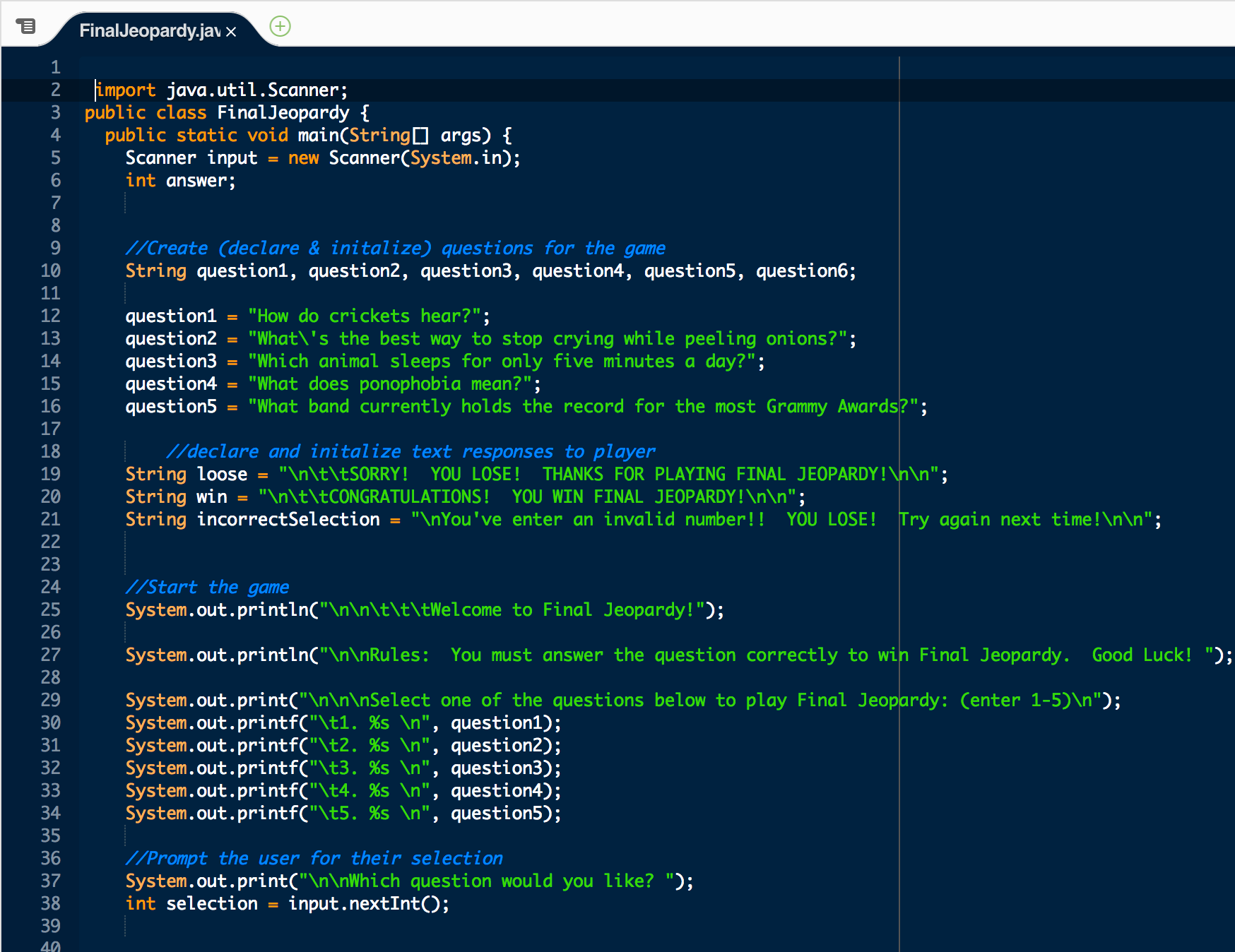Open the file tree panel icon
Screen dimensions: 1235x952
tap(25, 27)
